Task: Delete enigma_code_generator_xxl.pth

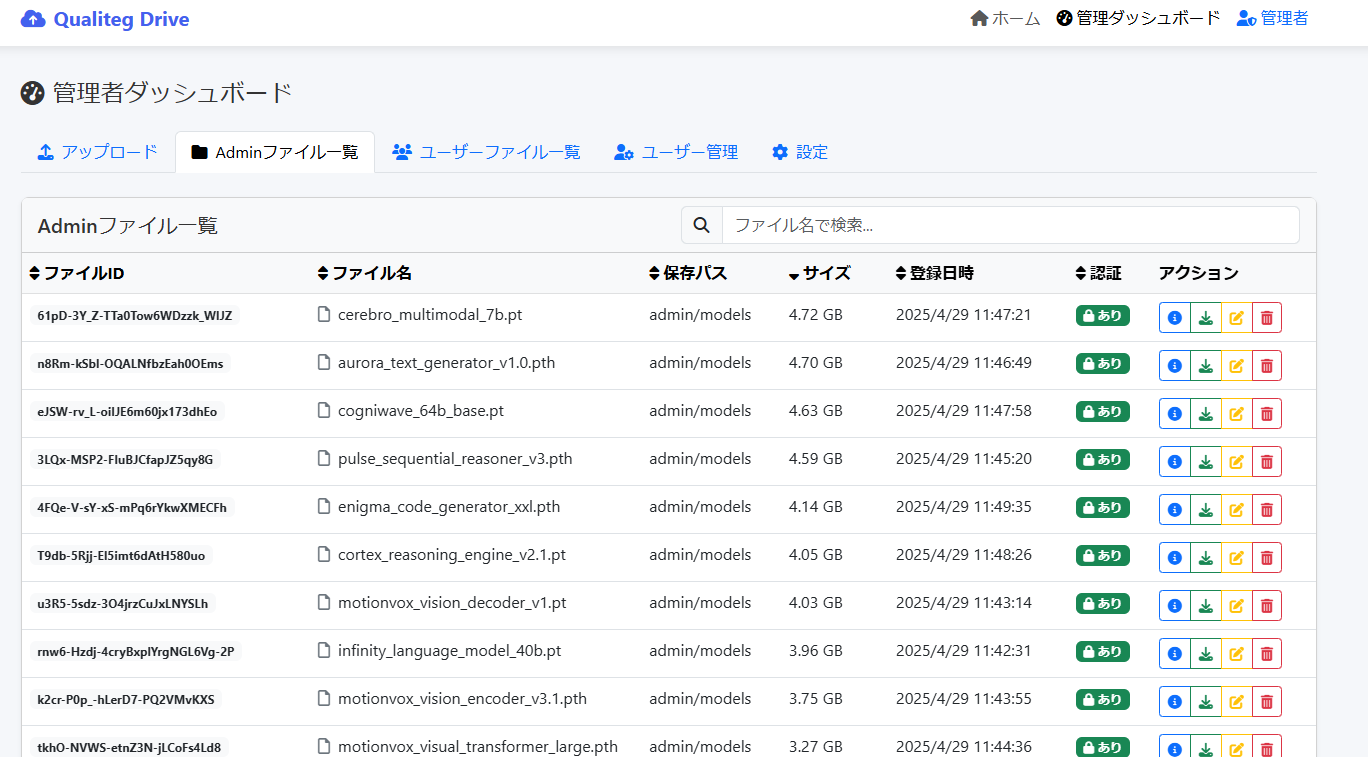Action: (x=1267, y=510)
